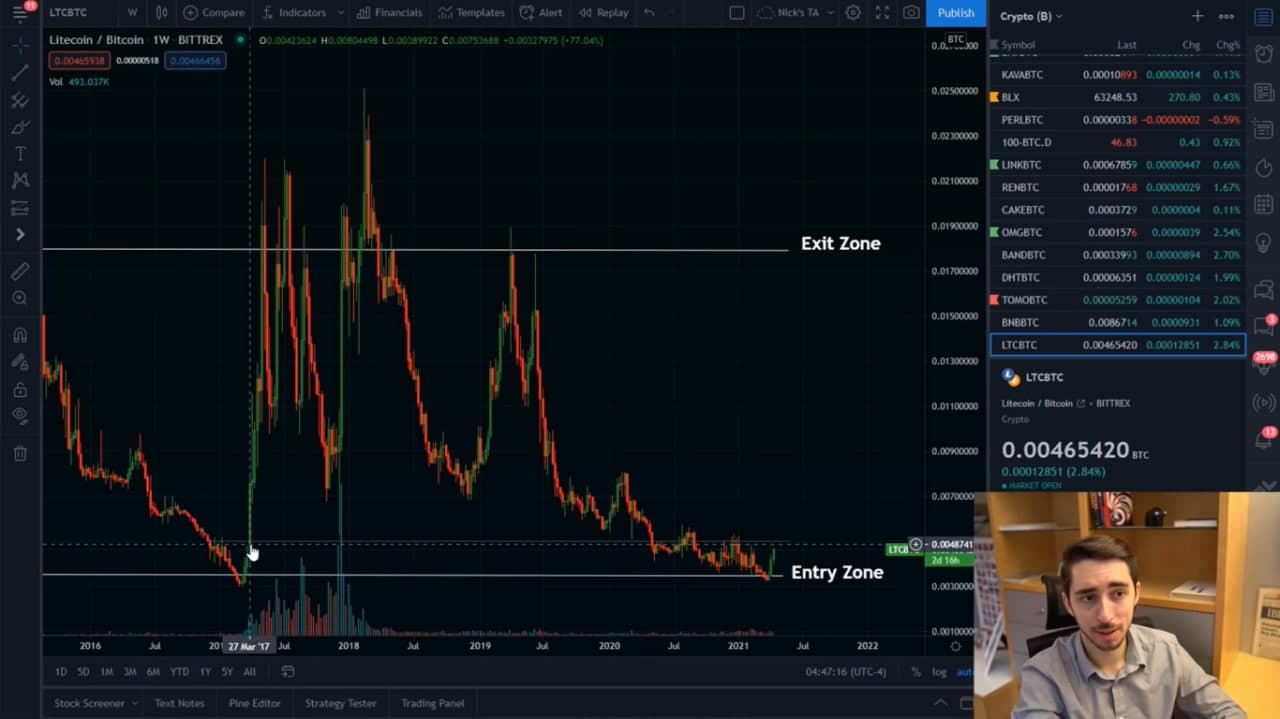Screen dimensions: 1280x719
Task: Toggle auto scale on the price axis
Action: point(964,672)
